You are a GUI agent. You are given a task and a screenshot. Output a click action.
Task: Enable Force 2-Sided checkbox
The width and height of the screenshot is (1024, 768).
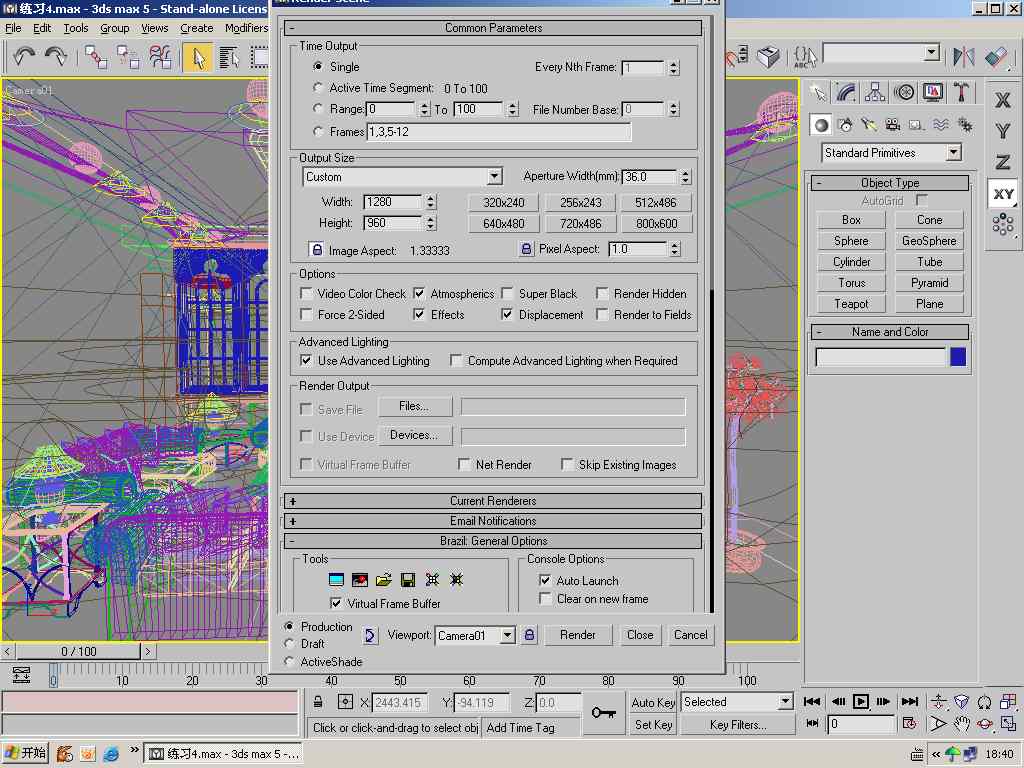[306, 314]
